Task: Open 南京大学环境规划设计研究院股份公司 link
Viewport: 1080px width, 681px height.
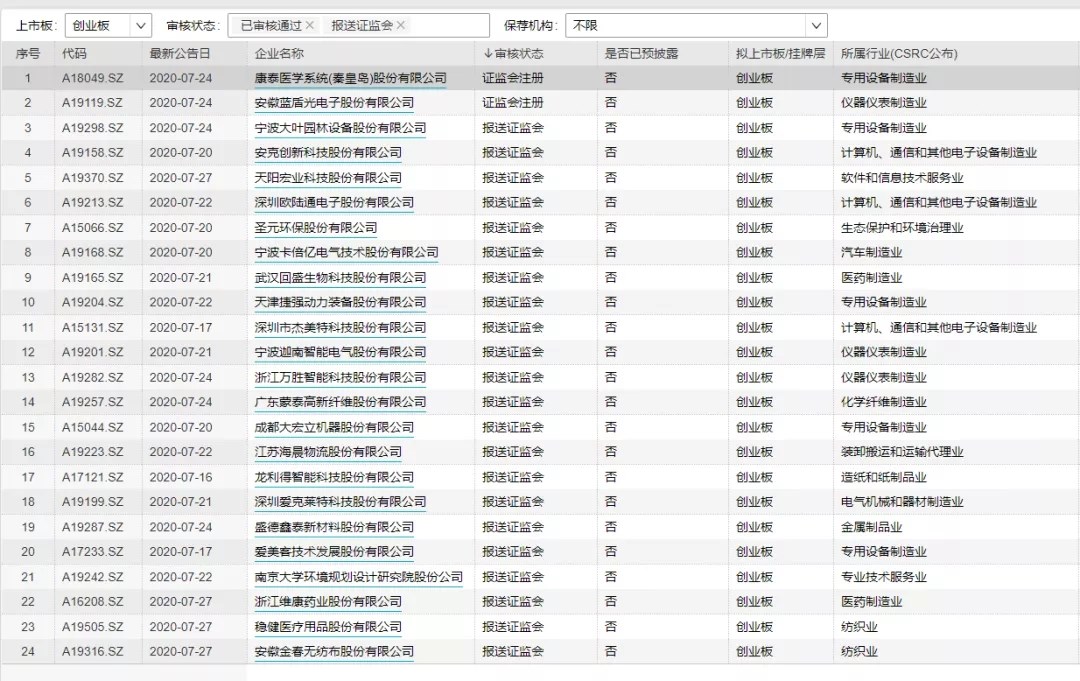Action: pos(358,577)
